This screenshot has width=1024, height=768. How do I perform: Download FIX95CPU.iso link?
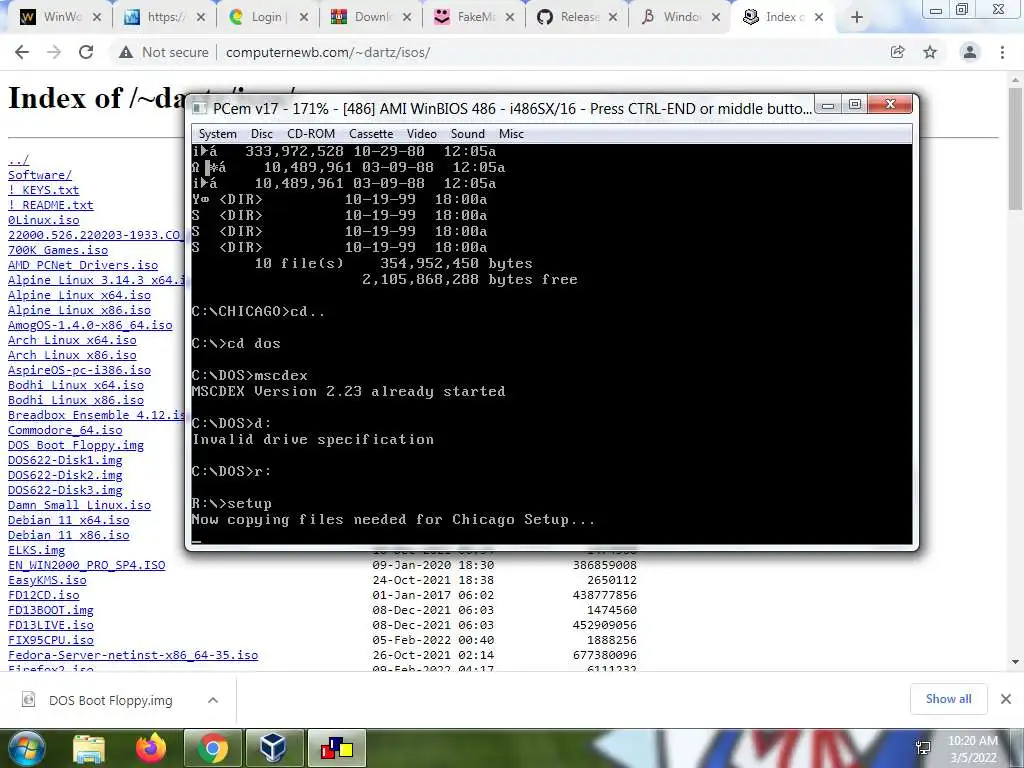pos(50,641)
